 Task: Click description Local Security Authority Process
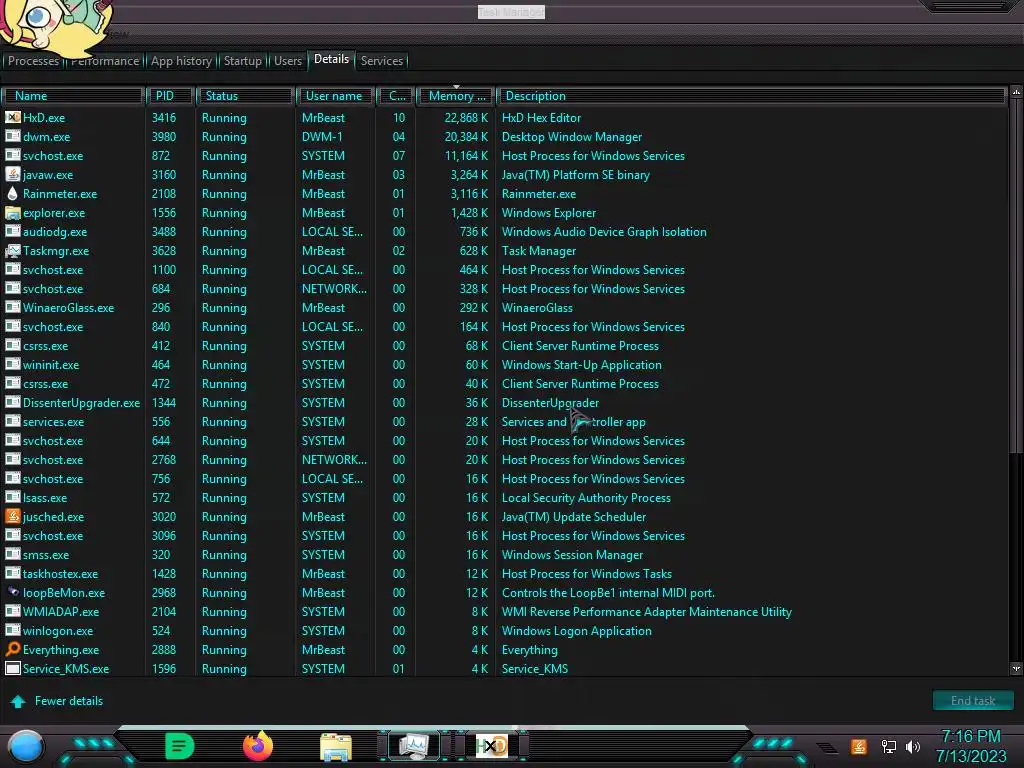point(586,498)
